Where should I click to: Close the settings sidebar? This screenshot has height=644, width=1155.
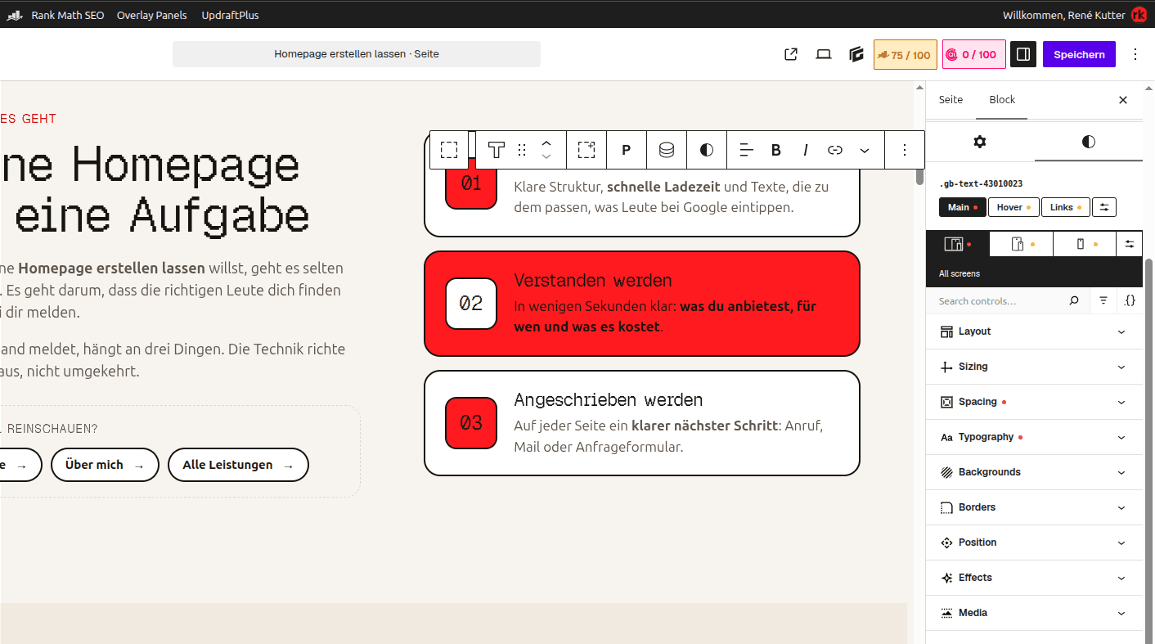(1123, 100)
